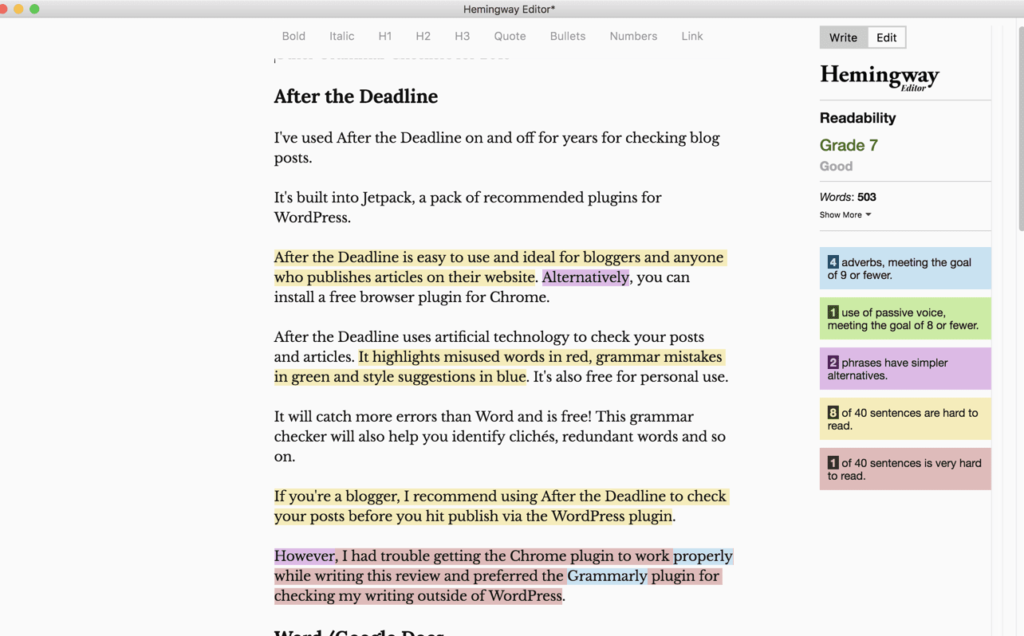
Task: Create a bulleted list with Bullets
Action: click(567, 36)
